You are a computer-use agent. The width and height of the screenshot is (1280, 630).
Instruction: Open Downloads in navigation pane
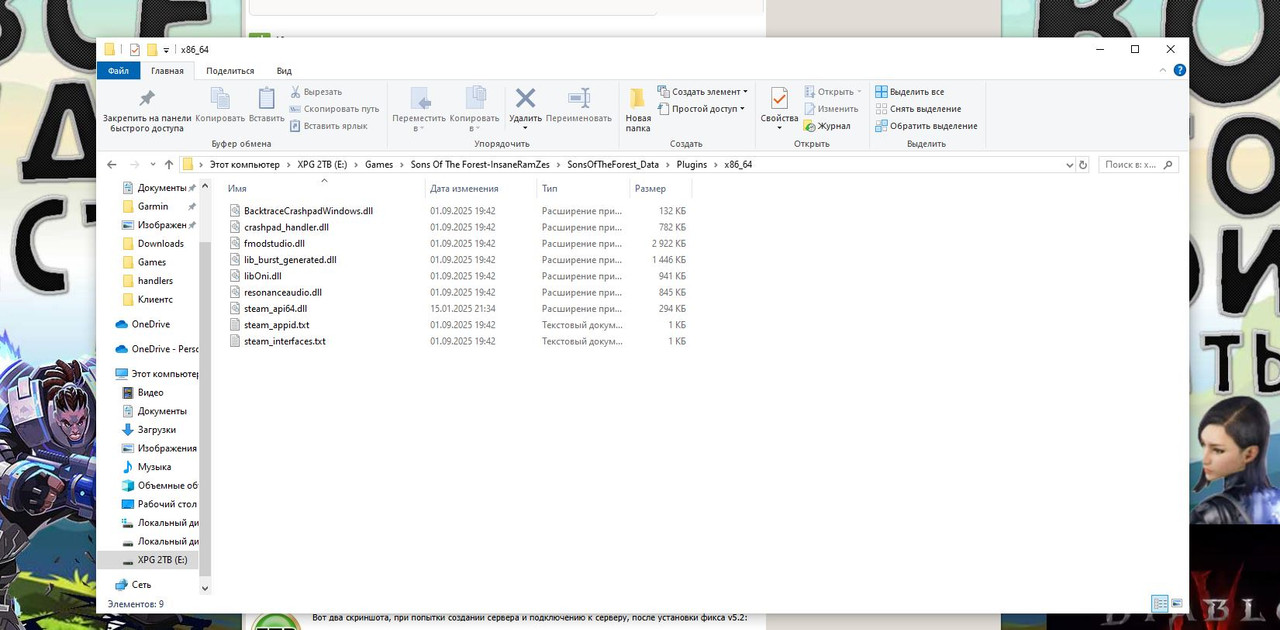[x=160, y=243]
